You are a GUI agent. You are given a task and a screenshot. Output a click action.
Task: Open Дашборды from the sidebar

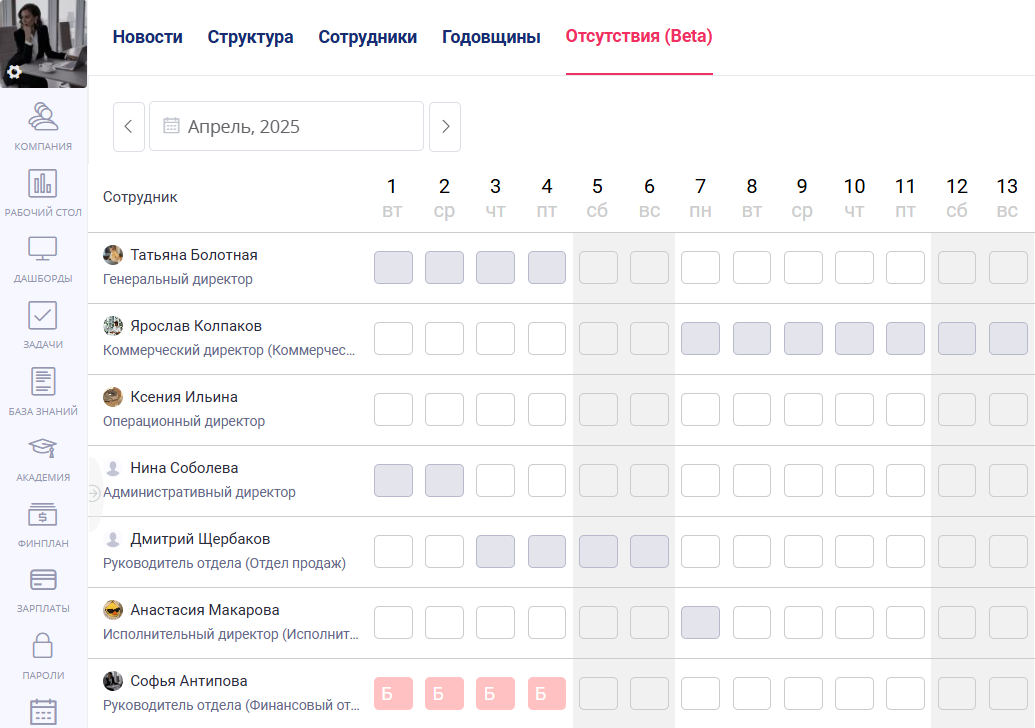point(43,258)
